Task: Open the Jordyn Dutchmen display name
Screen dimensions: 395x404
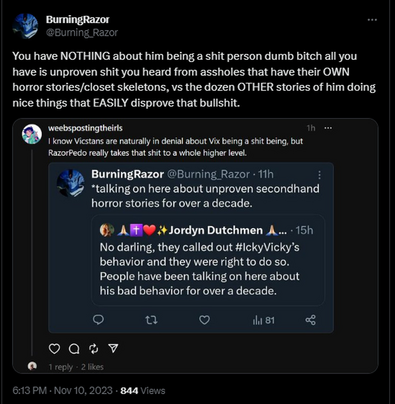Action: tap(215, 230)
